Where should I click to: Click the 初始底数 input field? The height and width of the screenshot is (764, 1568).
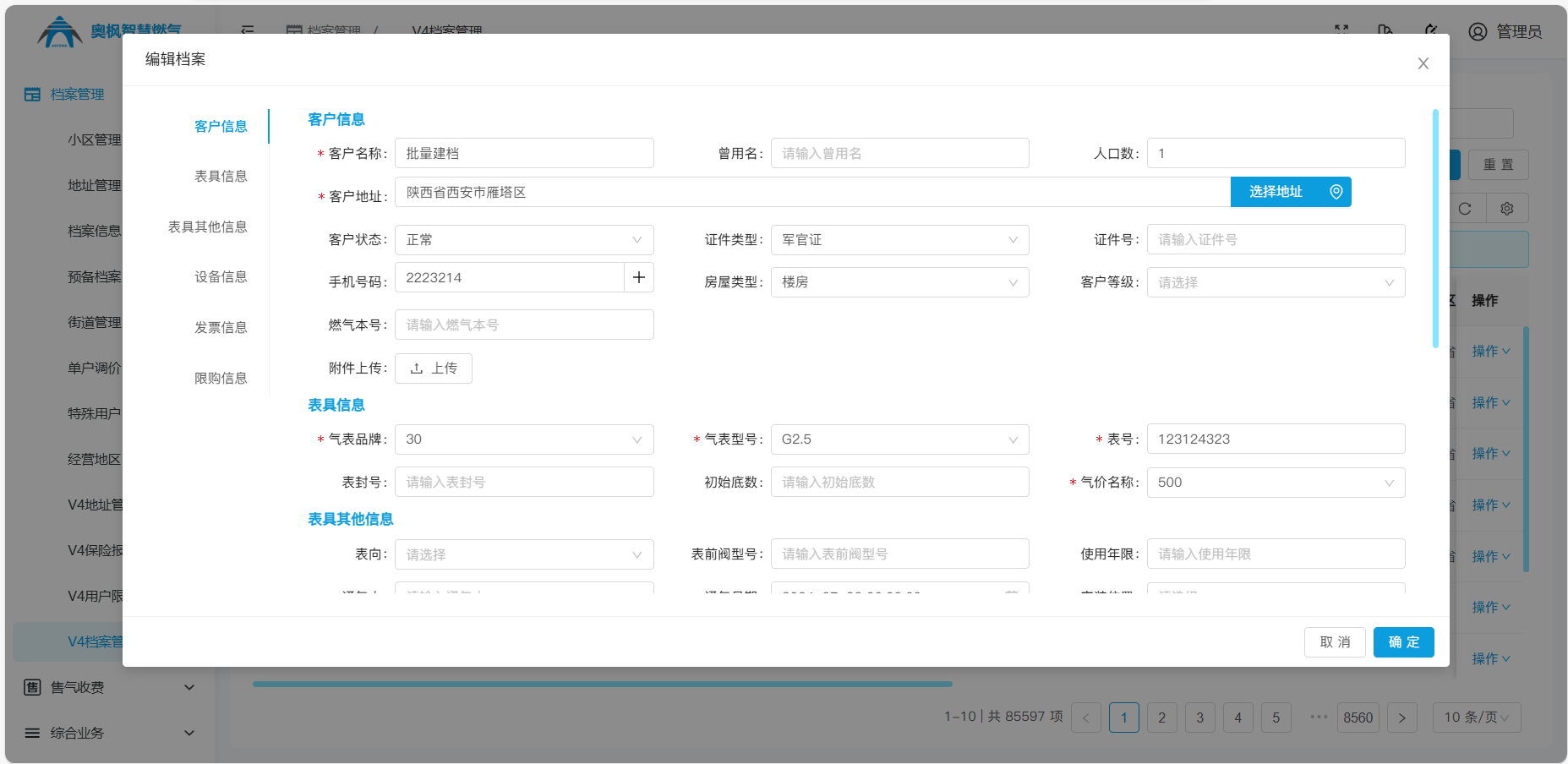[900, 482]
